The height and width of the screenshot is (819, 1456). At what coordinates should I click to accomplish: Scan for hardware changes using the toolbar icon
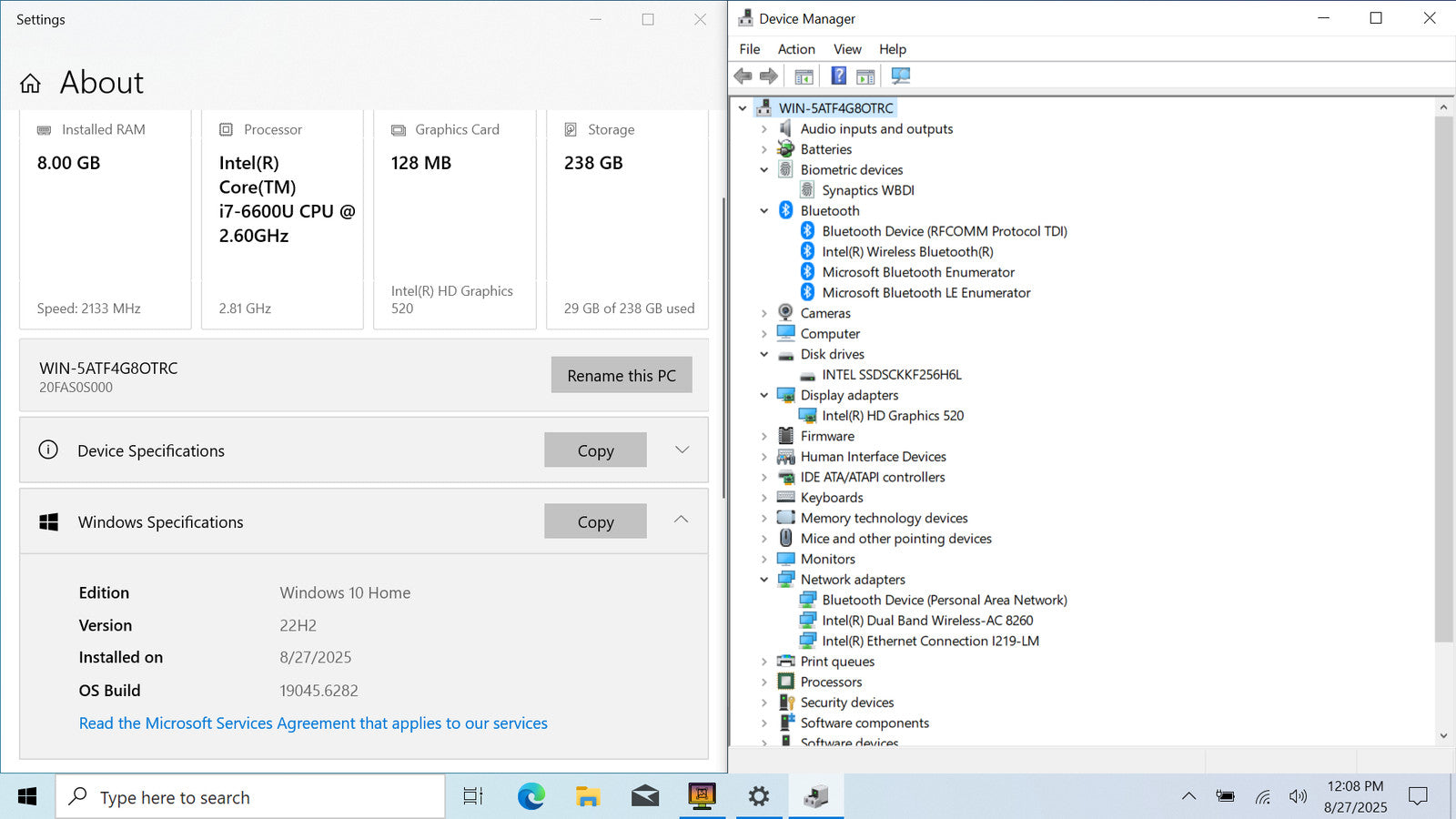[900, 76]
